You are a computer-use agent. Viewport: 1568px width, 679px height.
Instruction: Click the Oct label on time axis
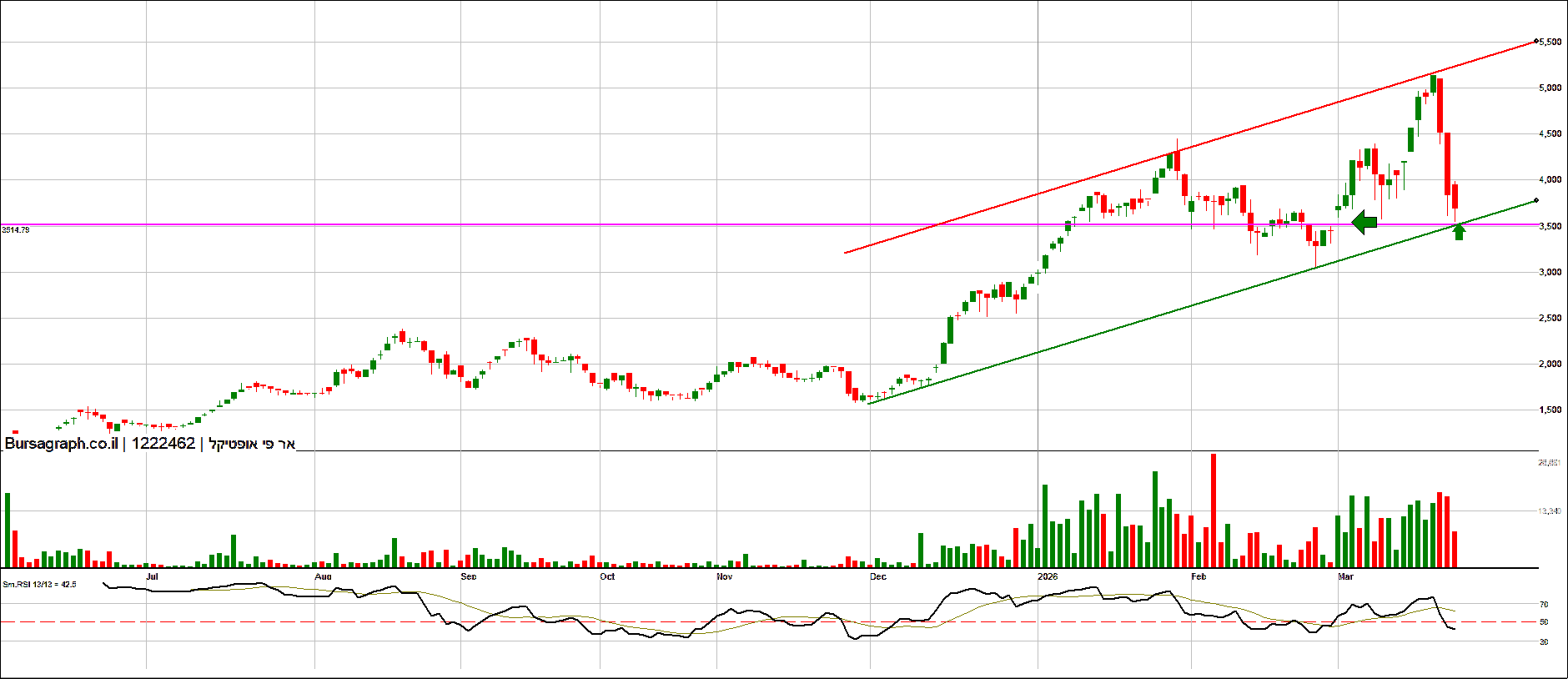[x=607, y=576]
